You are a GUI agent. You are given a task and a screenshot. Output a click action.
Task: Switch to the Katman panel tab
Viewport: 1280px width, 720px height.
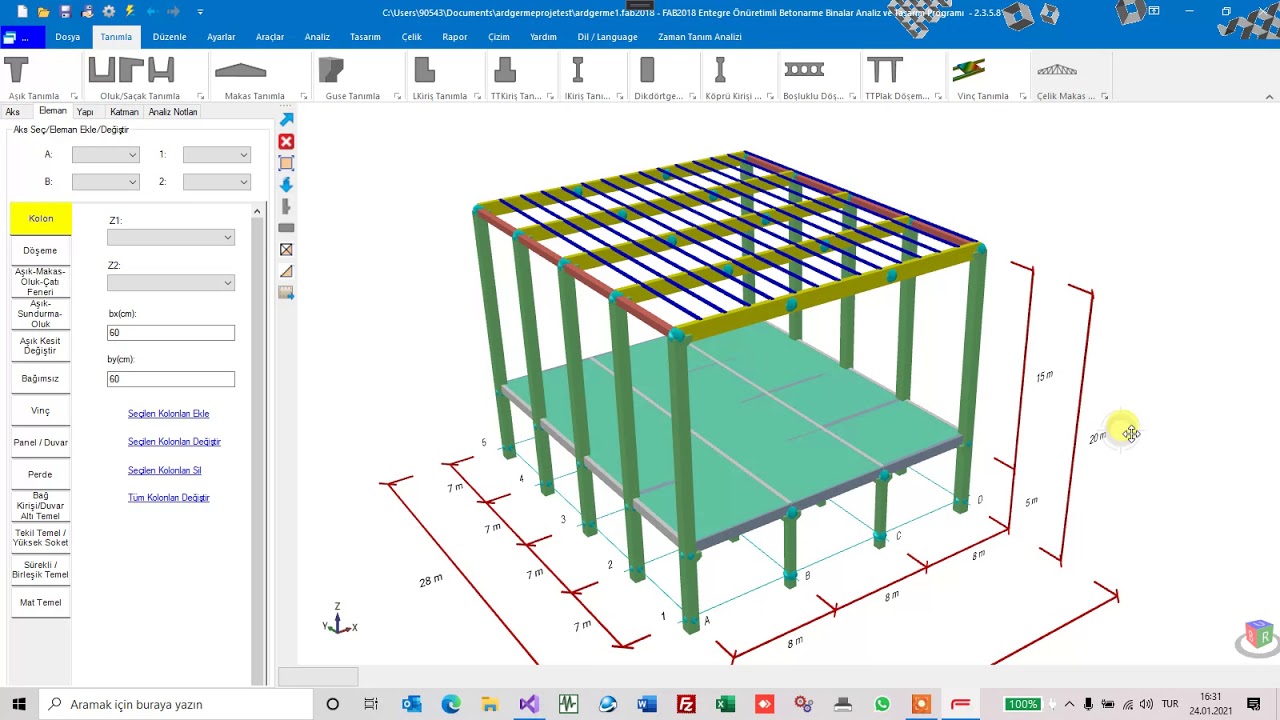click(124, 112)
